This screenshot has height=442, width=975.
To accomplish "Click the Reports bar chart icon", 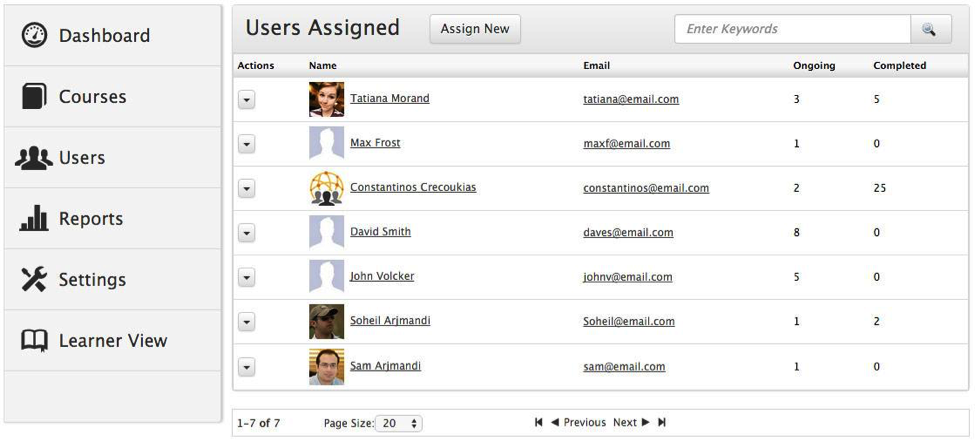I will [34, 219].
